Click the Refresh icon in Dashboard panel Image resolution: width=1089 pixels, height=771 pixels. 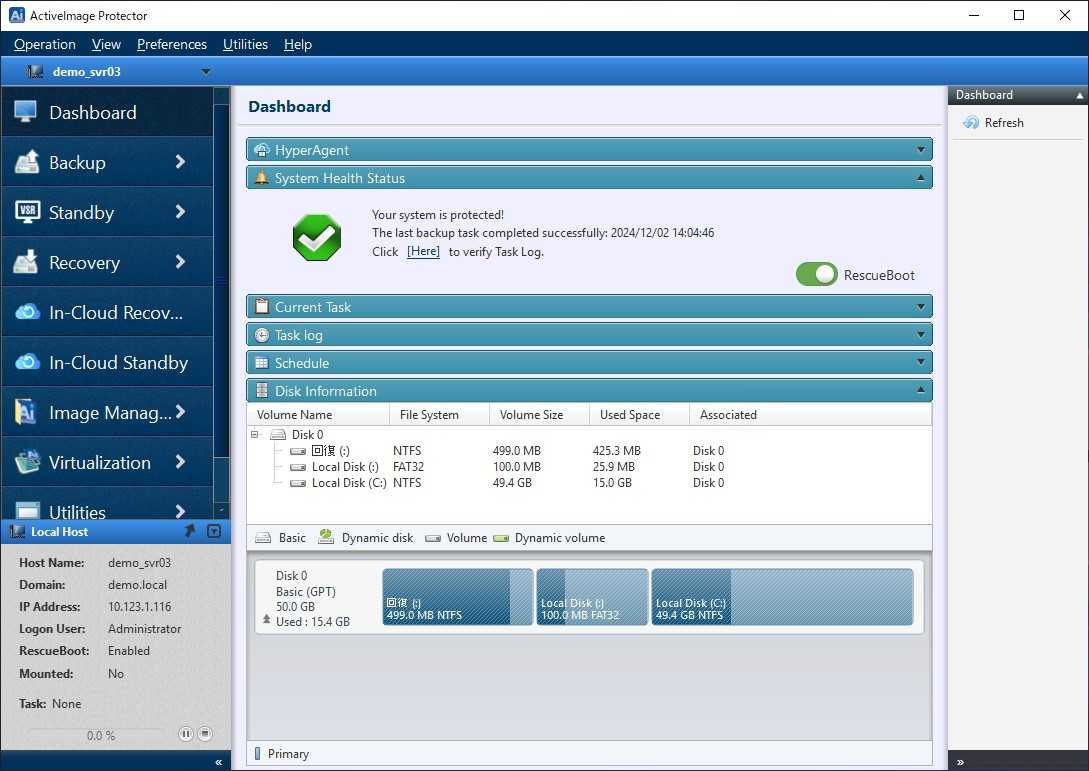pos(970,123)
